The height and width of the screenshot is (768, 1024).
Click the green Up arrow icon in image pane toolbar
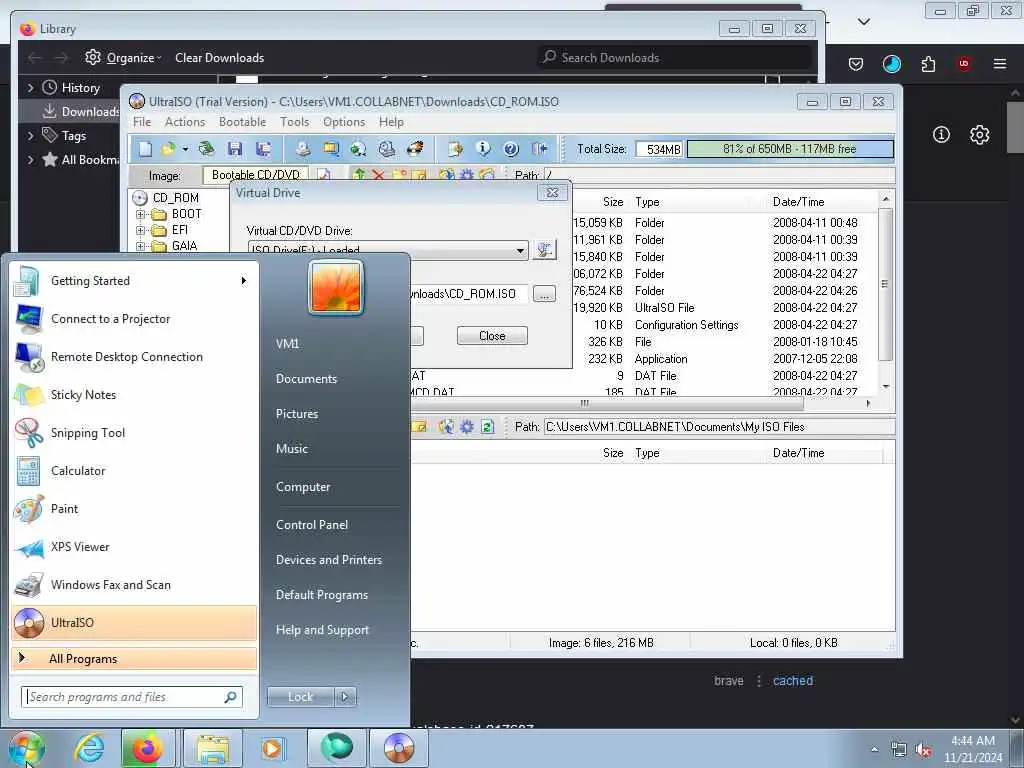click(359, 174)
